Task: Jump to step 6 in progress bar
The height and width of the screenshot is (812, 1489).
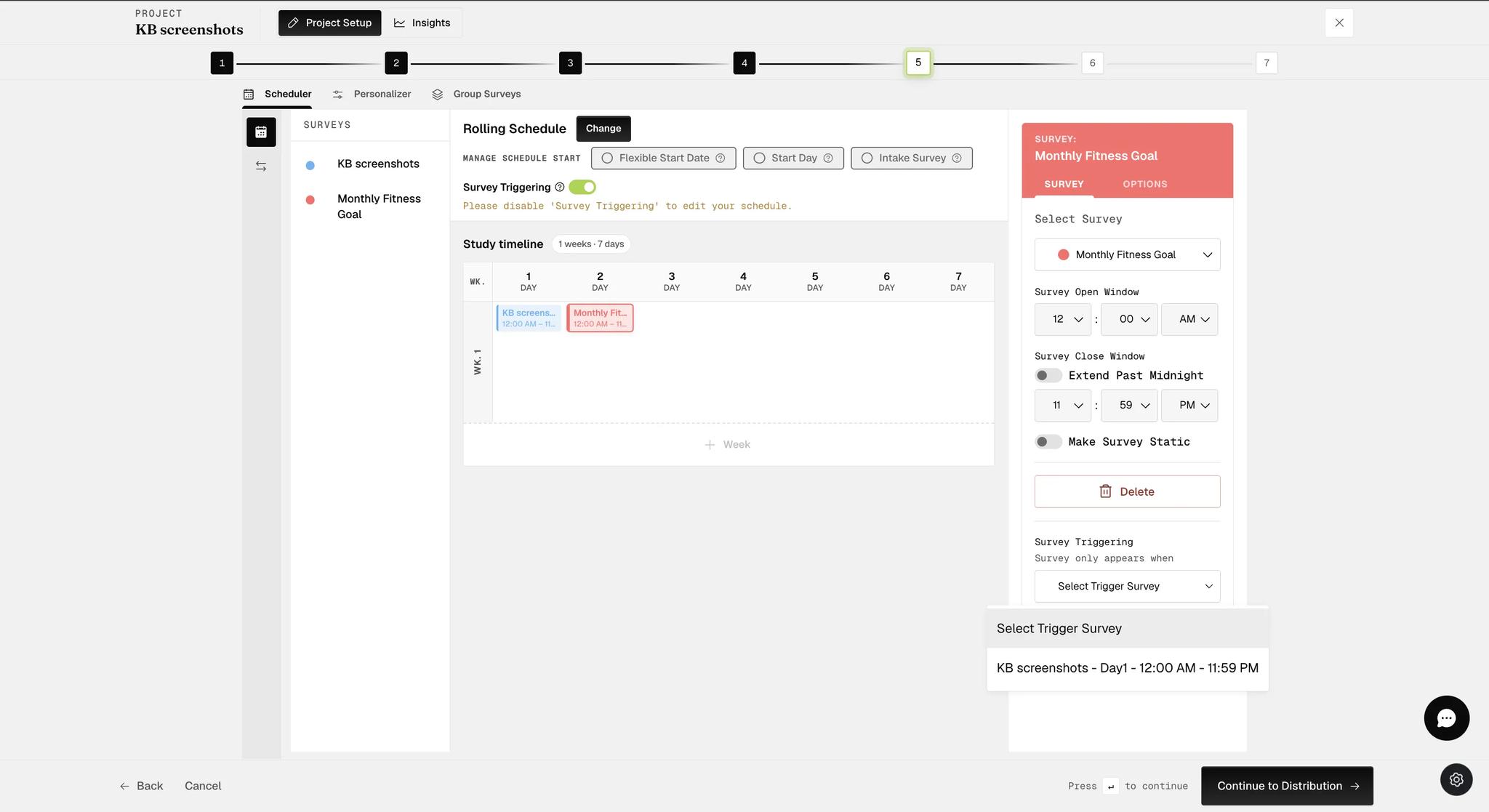Action: click(x=1092, y=63)
